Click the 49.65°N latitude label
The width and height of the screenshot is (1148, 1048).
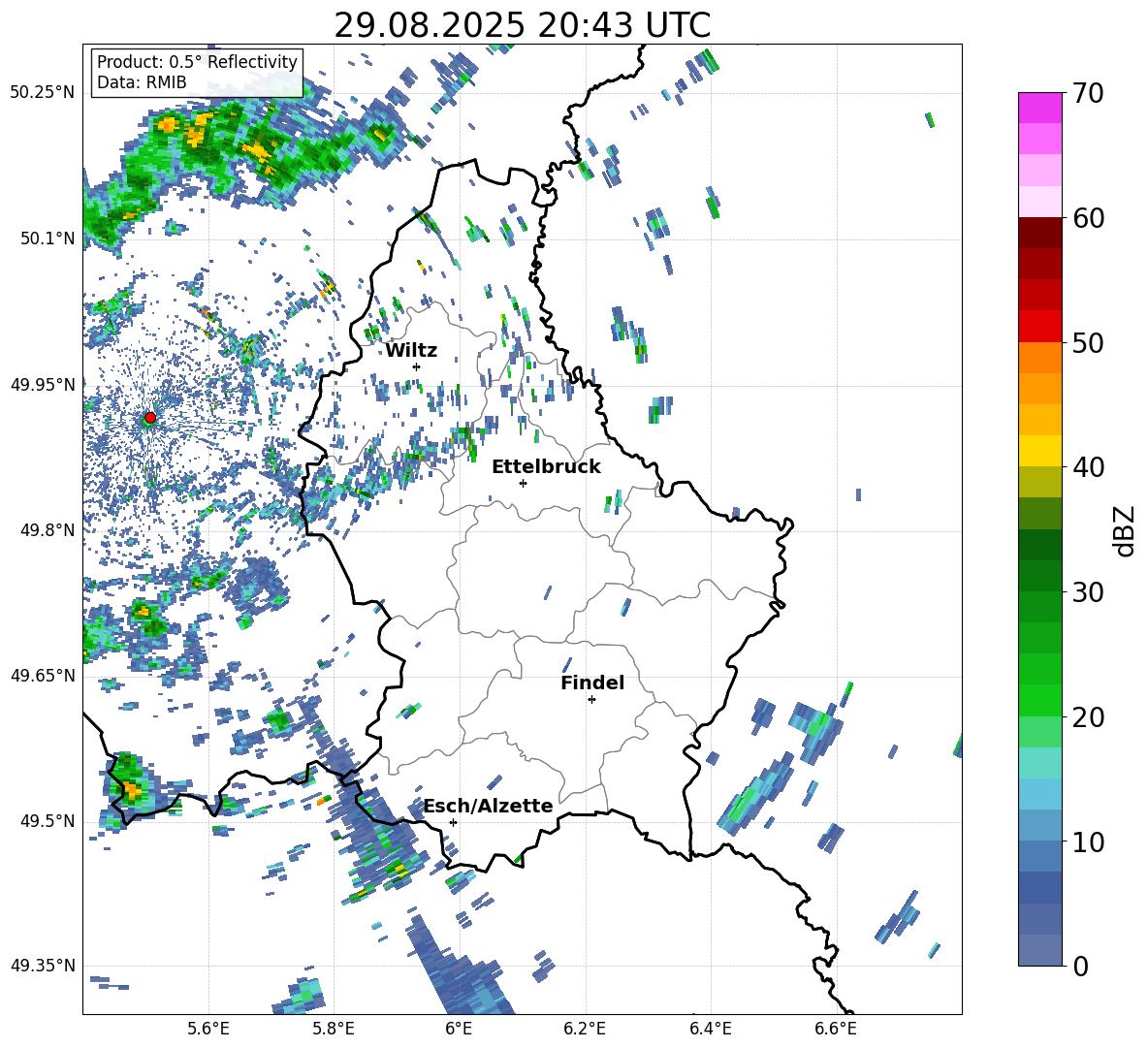click(43, 675)
